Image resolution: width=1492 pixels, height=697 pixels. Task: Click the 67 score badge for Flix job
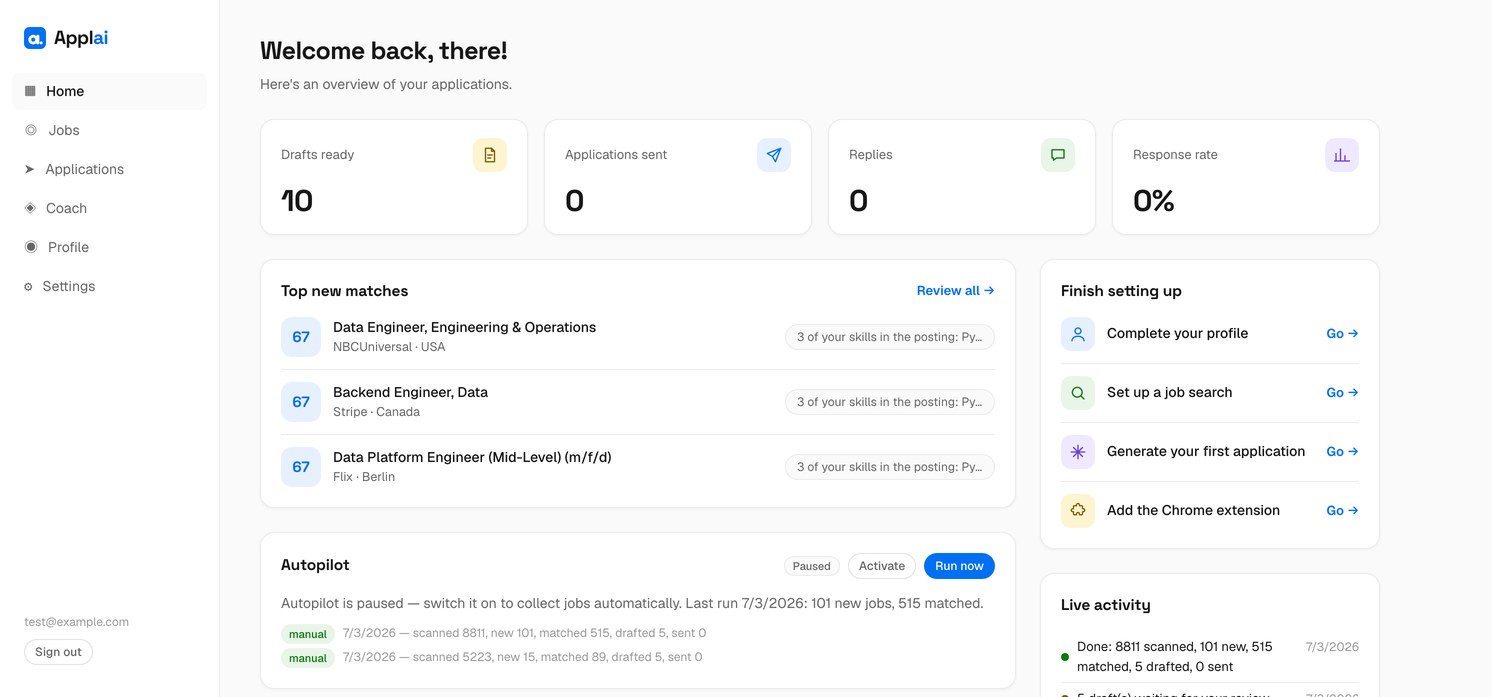pos(301,467)
